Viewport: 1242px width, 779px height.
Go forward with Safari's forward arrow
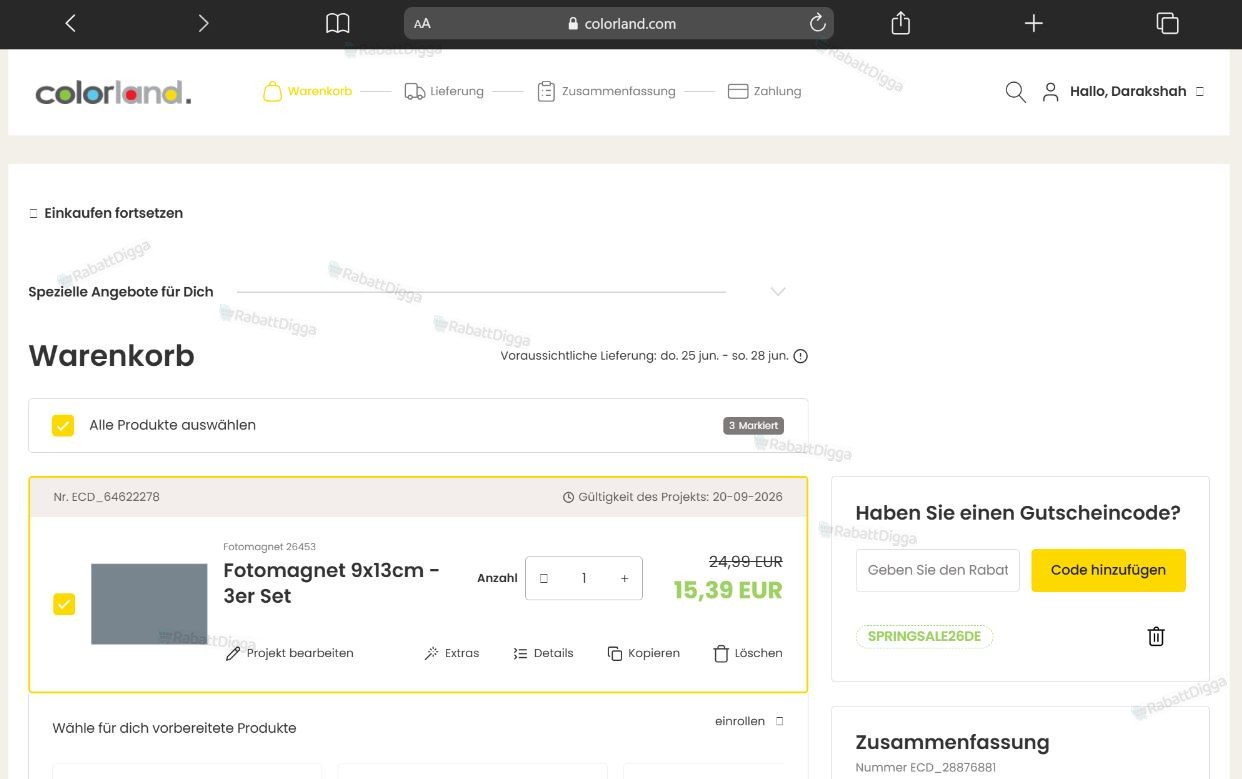pyautogui.click(x=203, y=23)
